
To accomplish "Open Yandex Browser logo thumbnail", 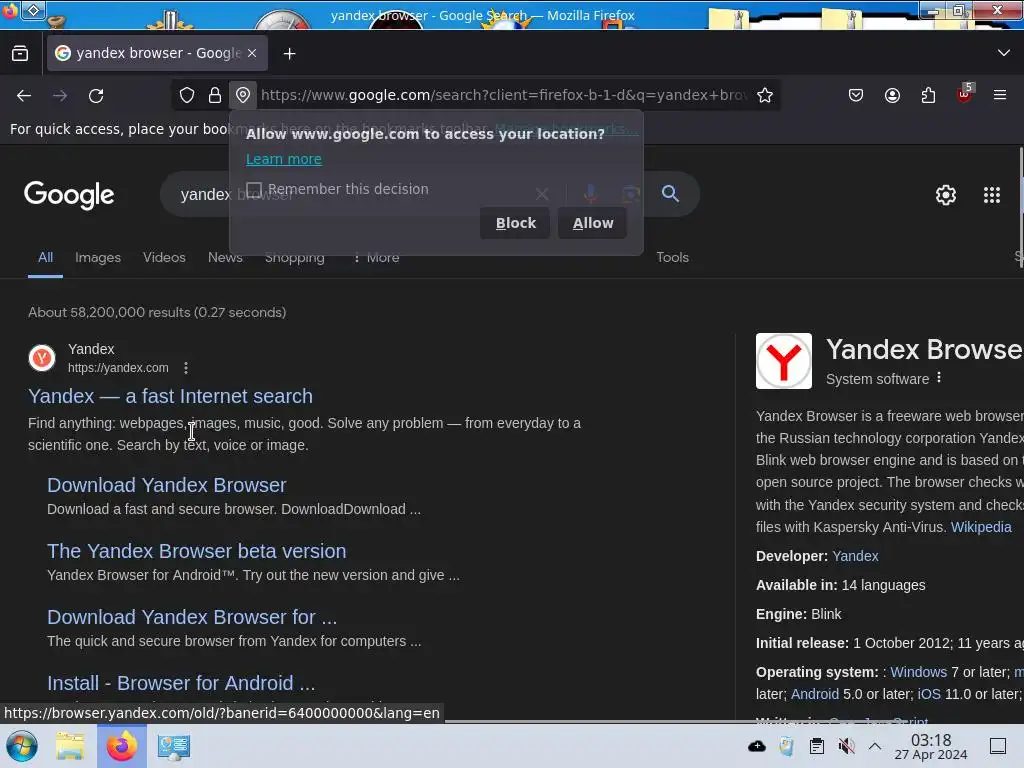I will point(784,361).
